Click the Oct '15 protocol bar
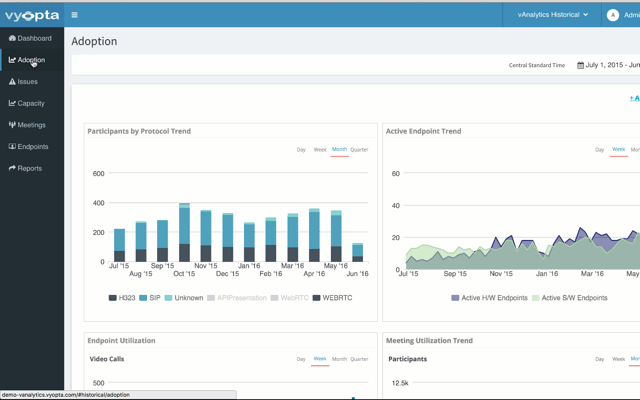The image size is (640, 400). 184,232
